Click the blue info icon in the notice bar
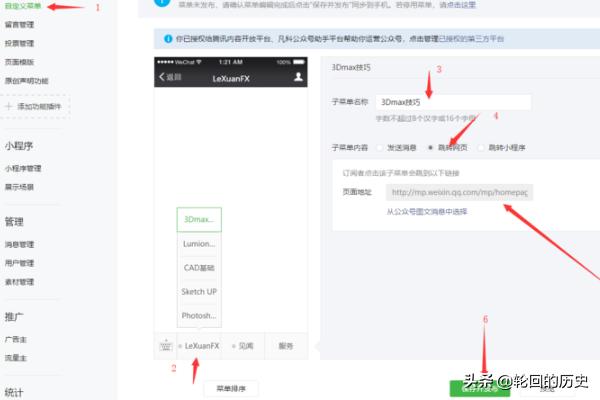This screenshot has width=600, height=400. (167, 38)
